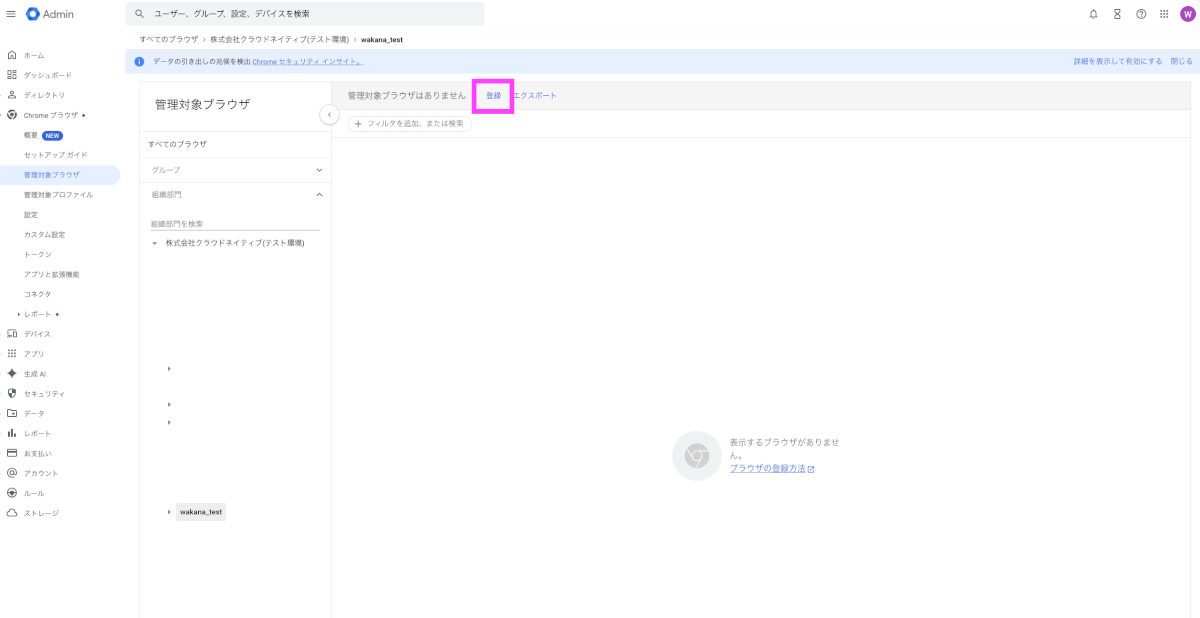
Task: Open 管理対象プロファイル
Action: [x=60, y=195]
